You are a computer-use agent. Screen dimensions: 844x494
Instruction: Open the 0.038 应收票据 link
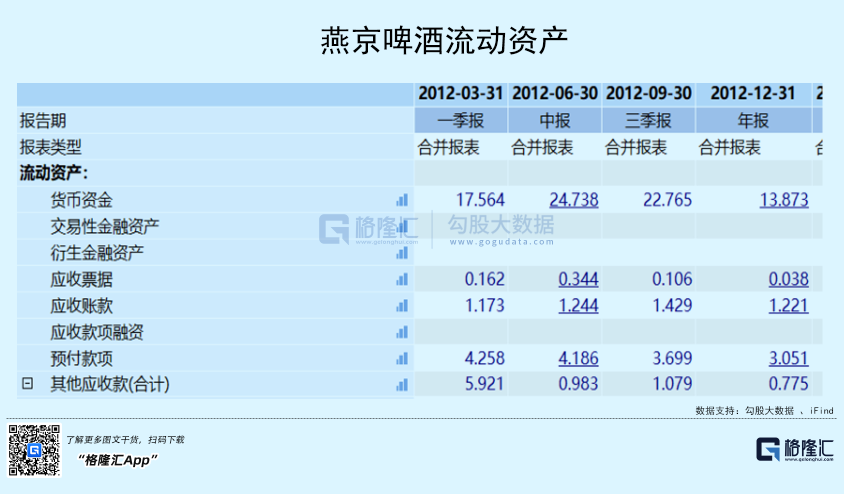(x=789, y=279)
